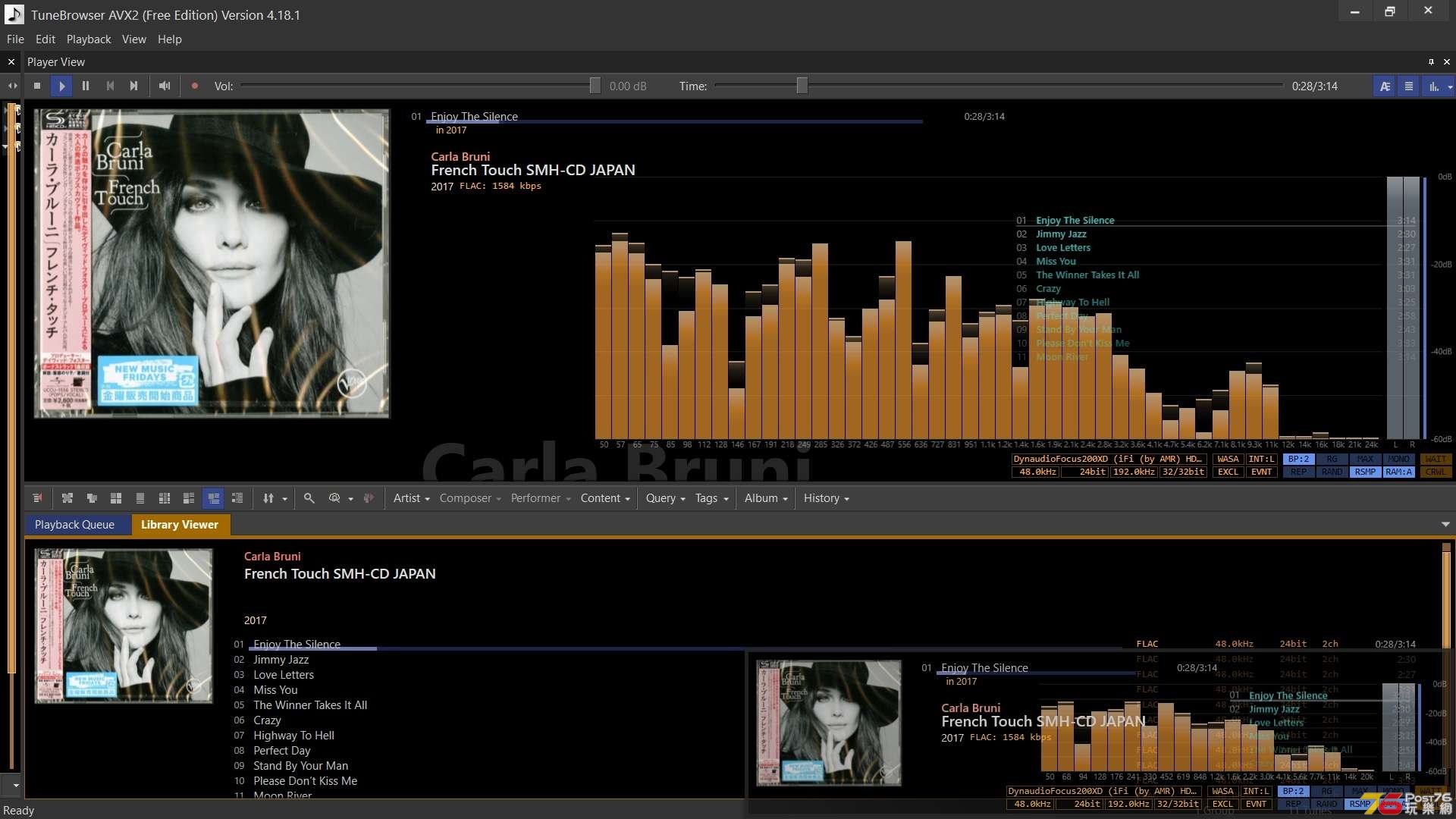This screenshot has height=819, width=1456.
Task: Toggle RAND random playback in Player View
Action: 1332,472
